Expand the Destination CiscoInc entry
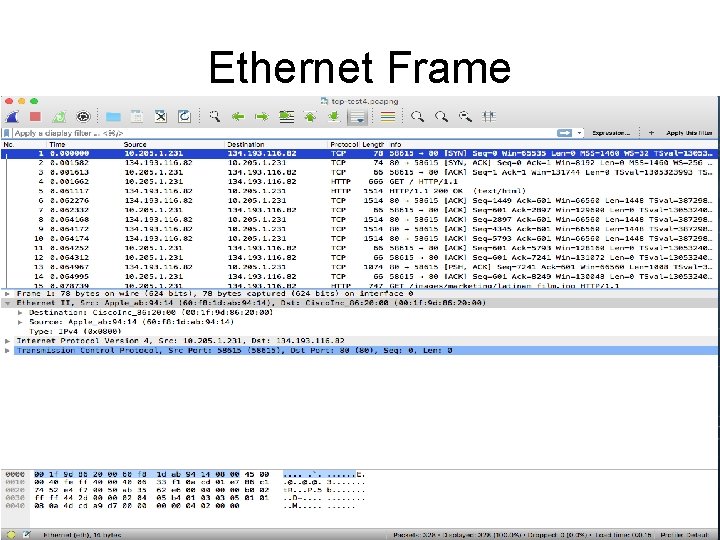The height and width of the screenshot is (540, 720). pos(20,313)
